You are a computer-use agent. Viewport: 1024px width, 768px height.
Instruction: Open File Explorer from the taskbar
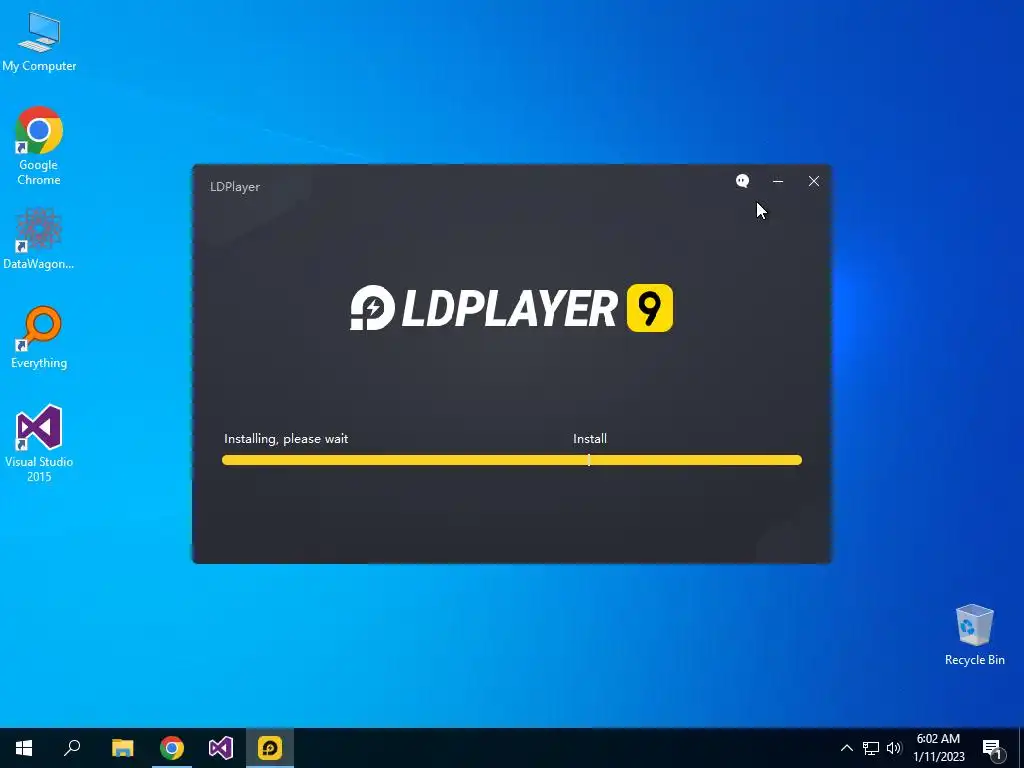122,748
